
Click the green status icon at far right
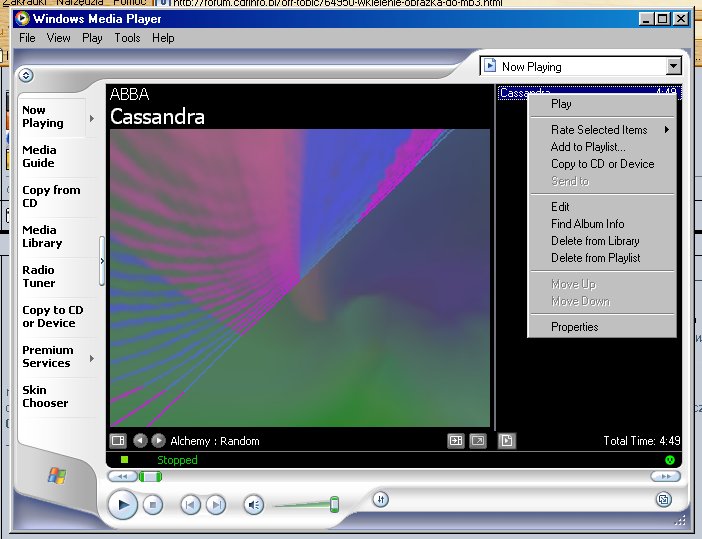tap(670, 460)
